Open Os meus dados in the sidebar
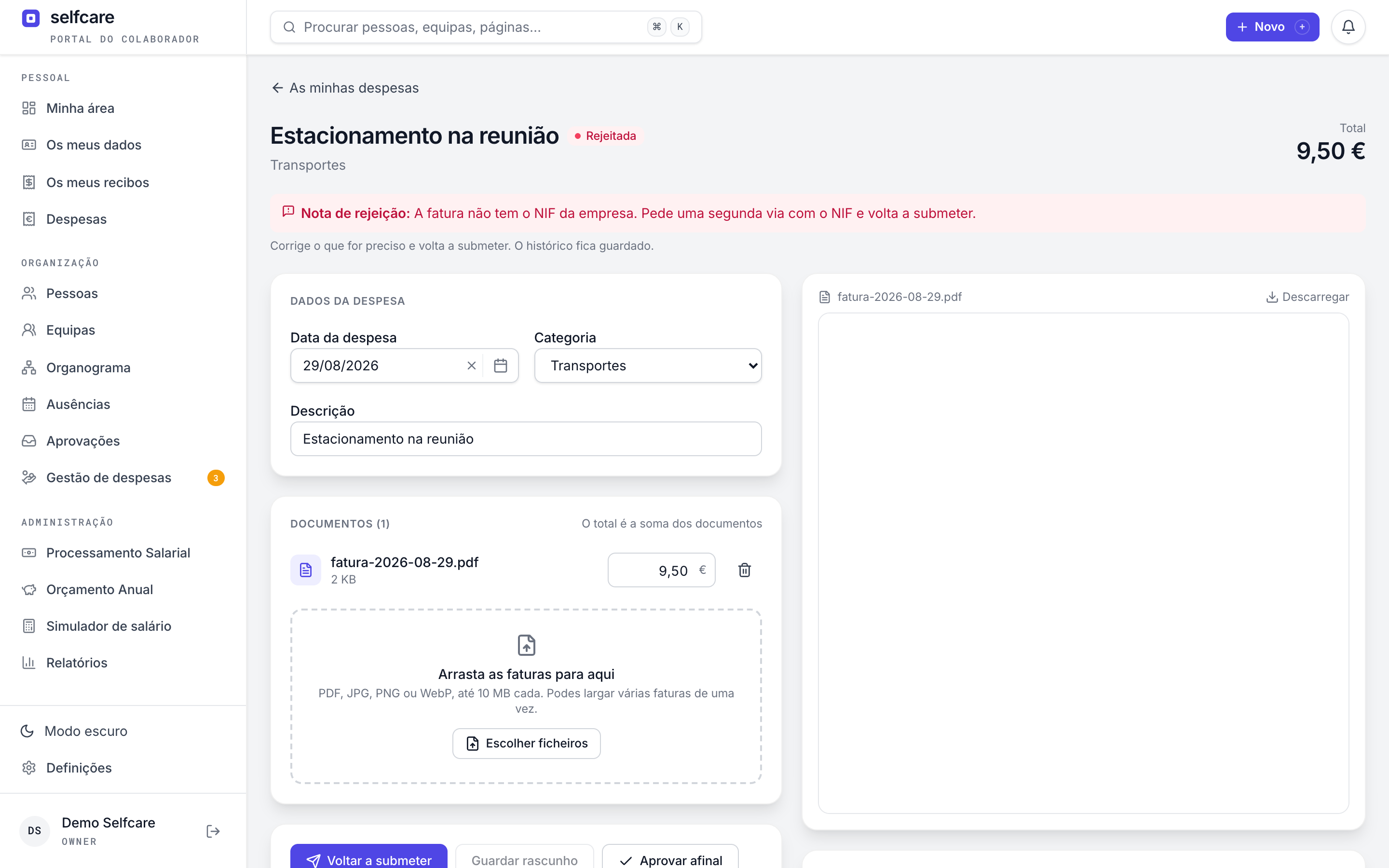 tap(123, 145)
